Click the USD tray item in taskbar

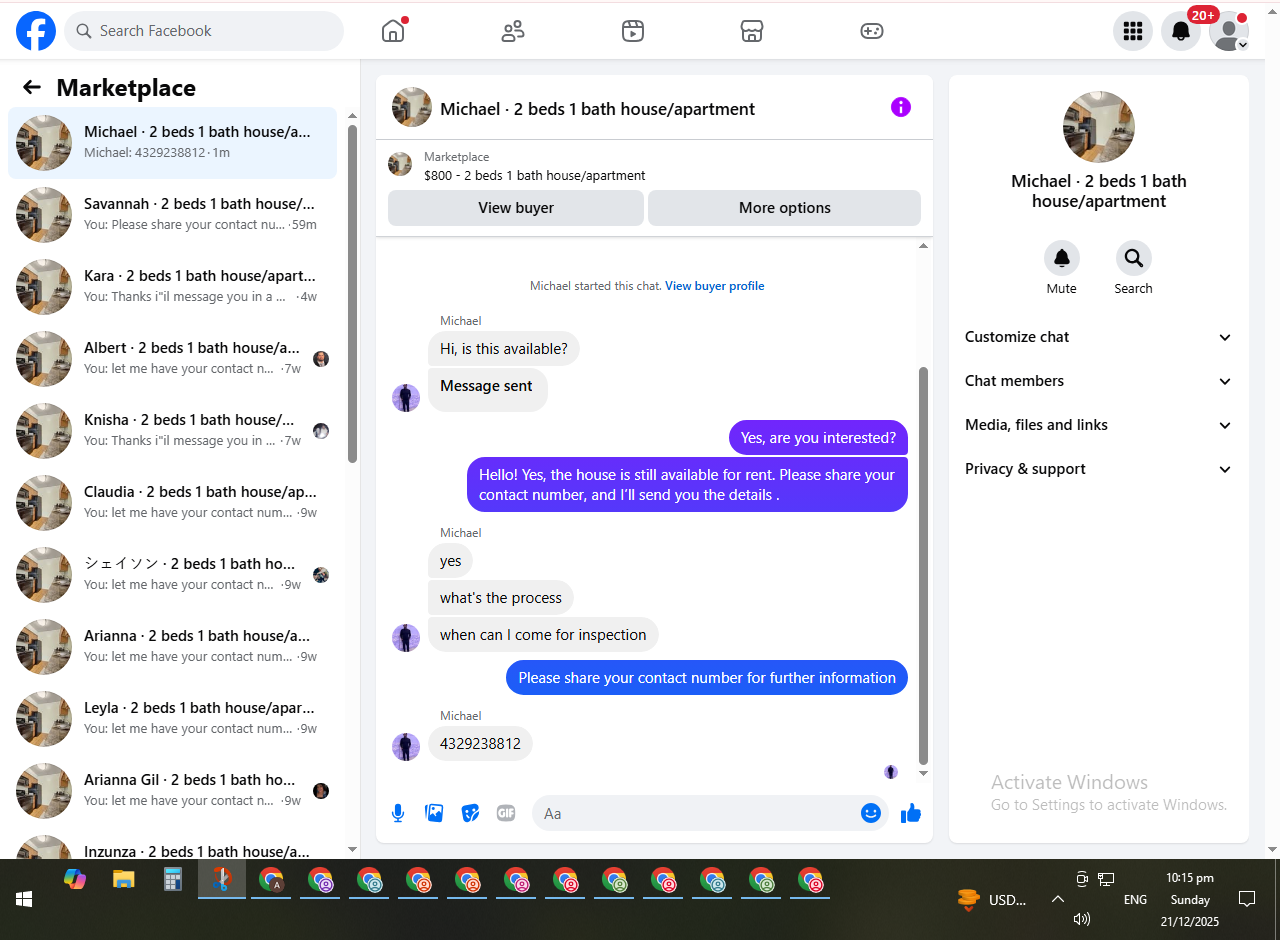coord(992,899)
